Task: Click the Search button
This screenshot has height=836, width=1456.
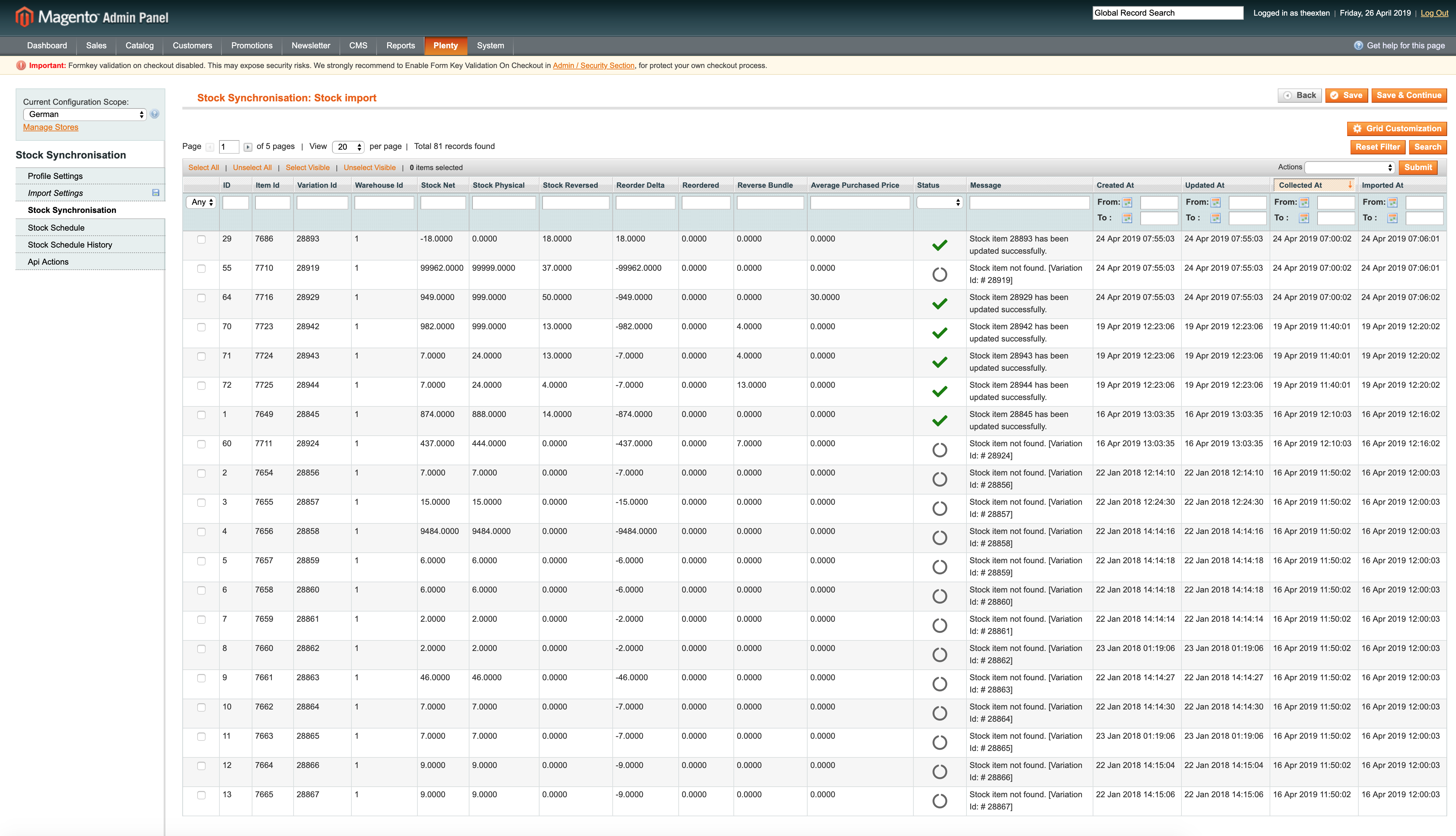Action: point(1427,147)
